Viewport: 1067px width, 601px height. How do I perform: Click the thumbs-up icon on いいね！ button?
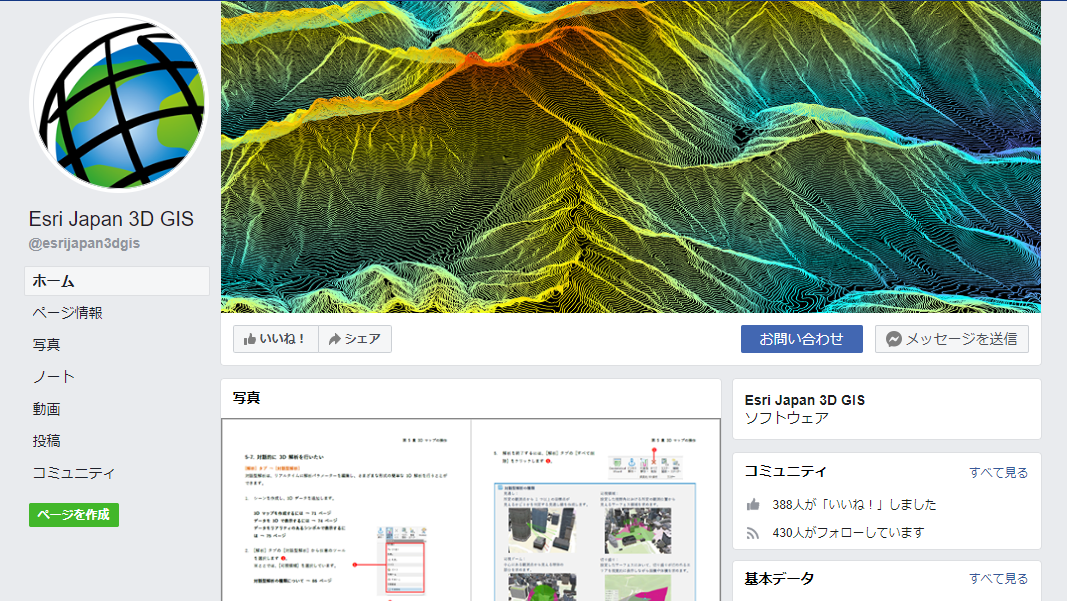click(x=249, y=339)
